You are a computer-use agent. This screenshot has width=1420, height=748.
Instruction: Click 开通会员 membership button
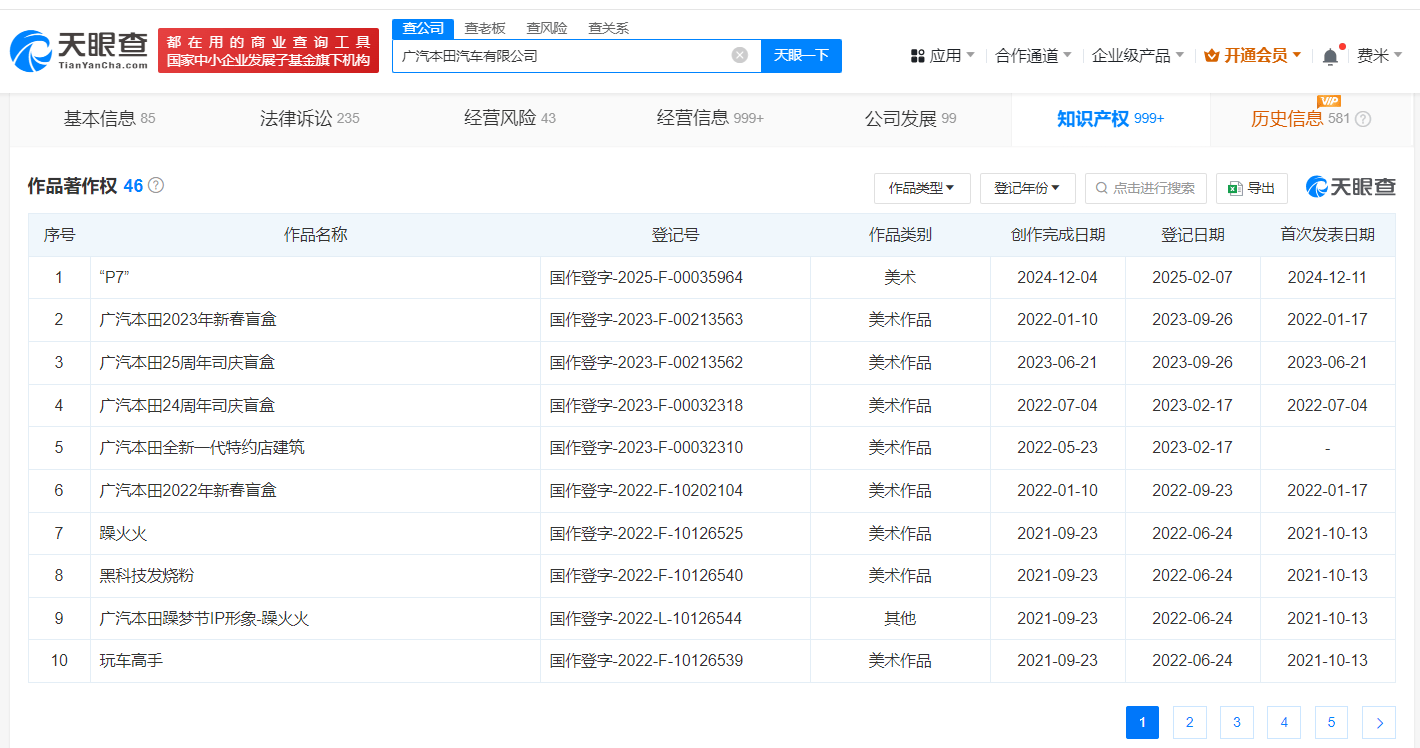1252,56
